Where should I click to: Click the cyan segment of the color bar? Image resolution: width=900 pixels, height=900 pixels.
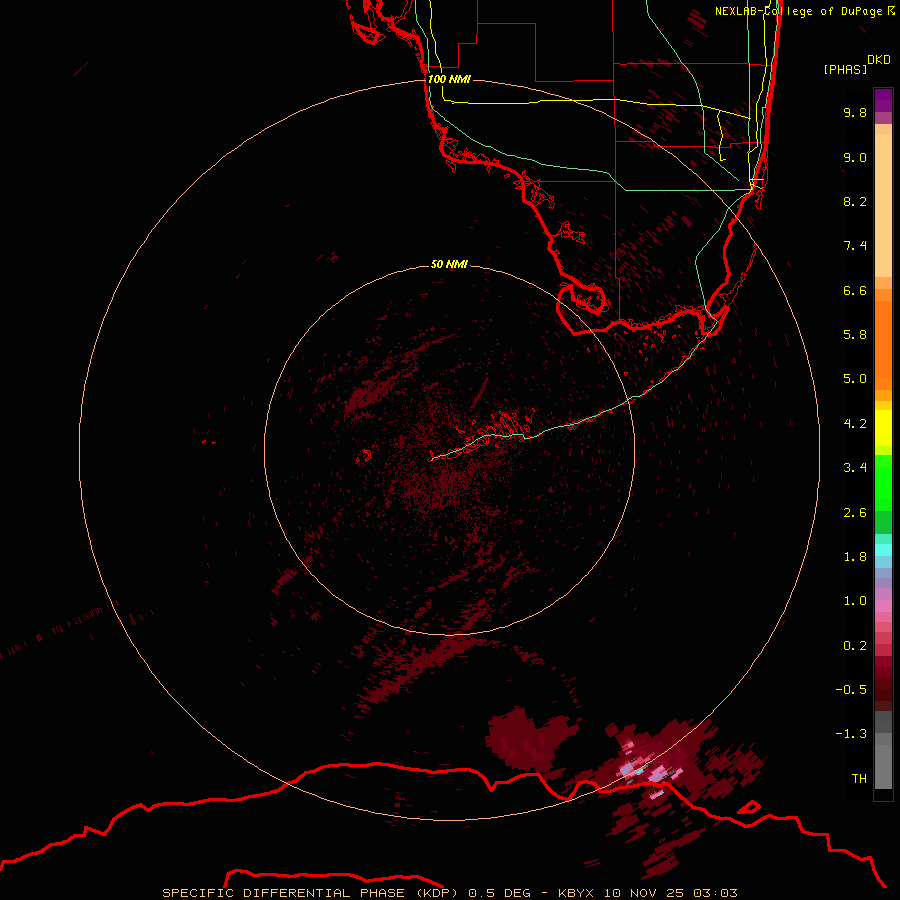click(x=883, y=550)
